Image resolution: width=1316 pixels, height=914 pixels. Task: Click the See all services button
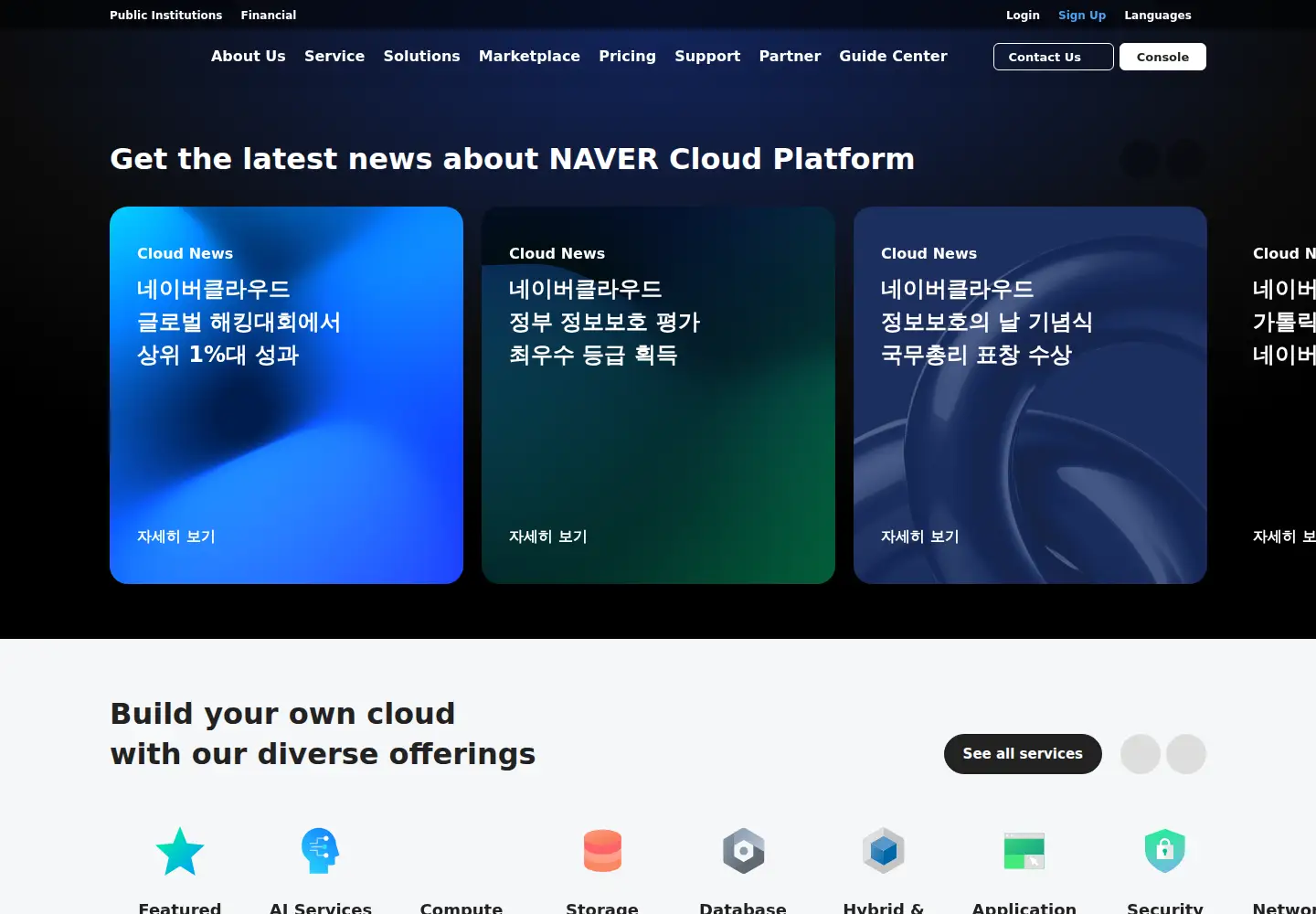pos(1023,754)
